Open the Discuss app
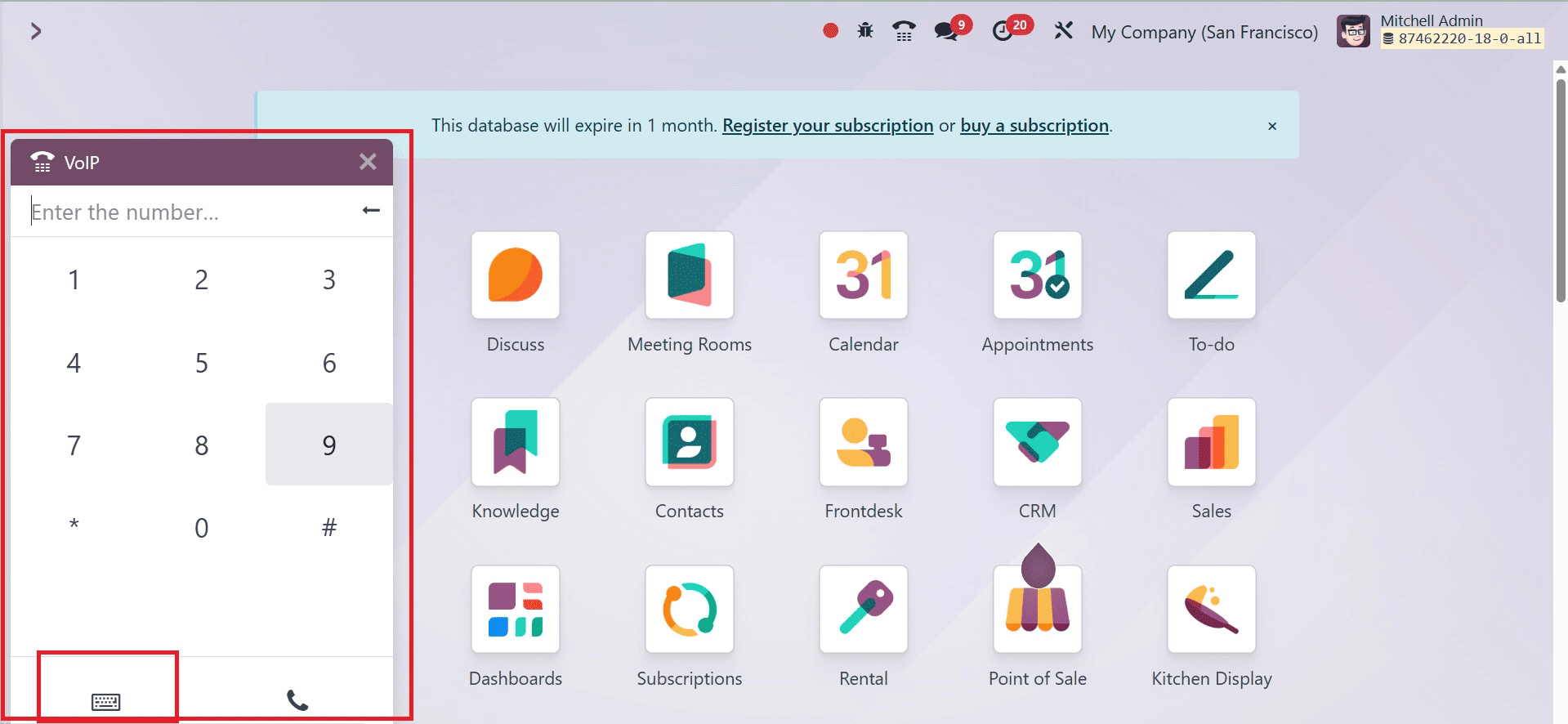The width and height of the screenshot is (1568, 724). 515,275
